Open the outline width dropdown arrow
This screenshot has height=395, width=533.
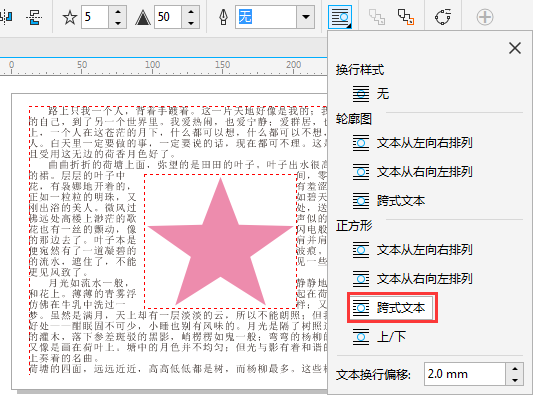click(306, 17)
